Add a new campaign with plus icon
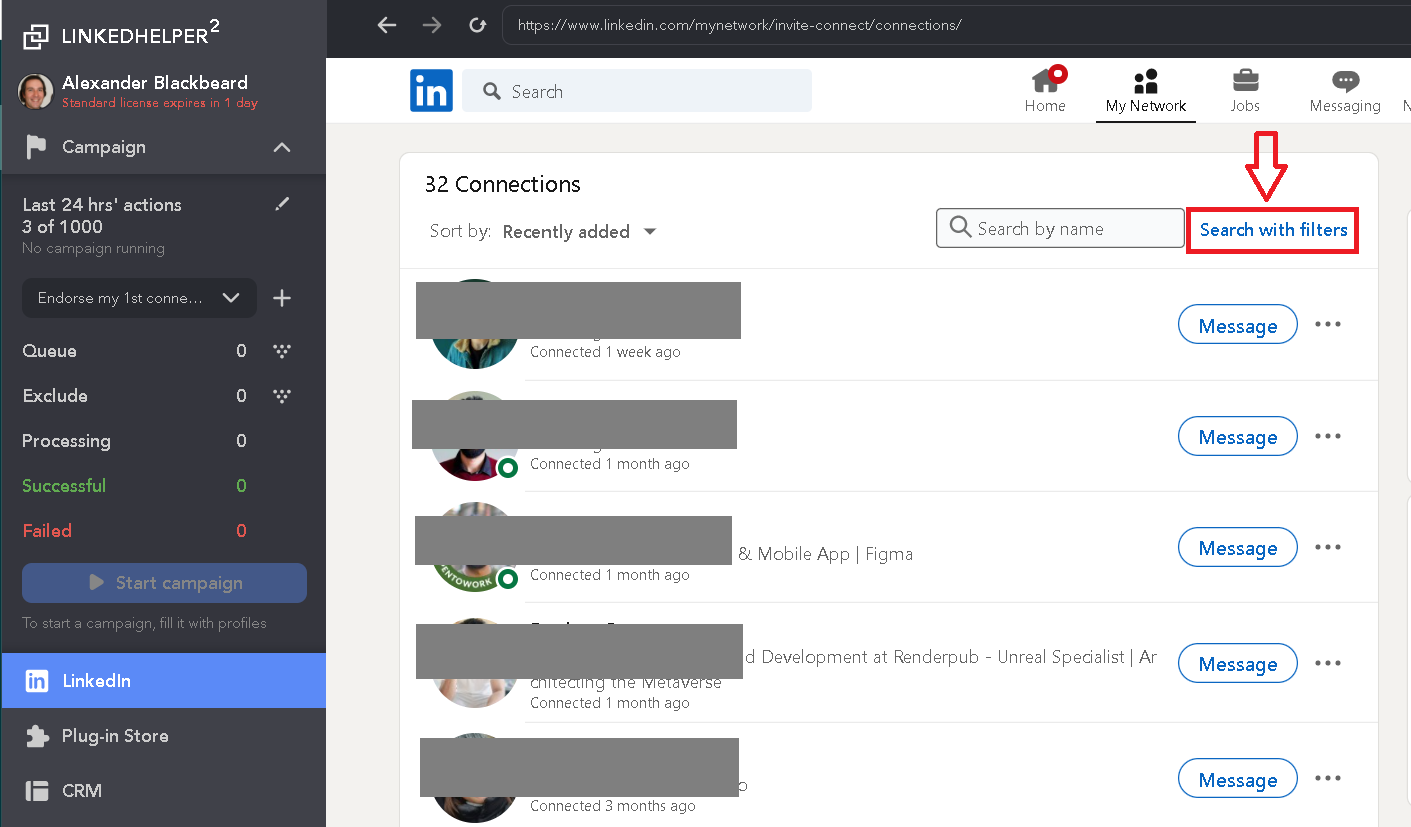This screenshot has height=827, width=1411. [282, 298]
